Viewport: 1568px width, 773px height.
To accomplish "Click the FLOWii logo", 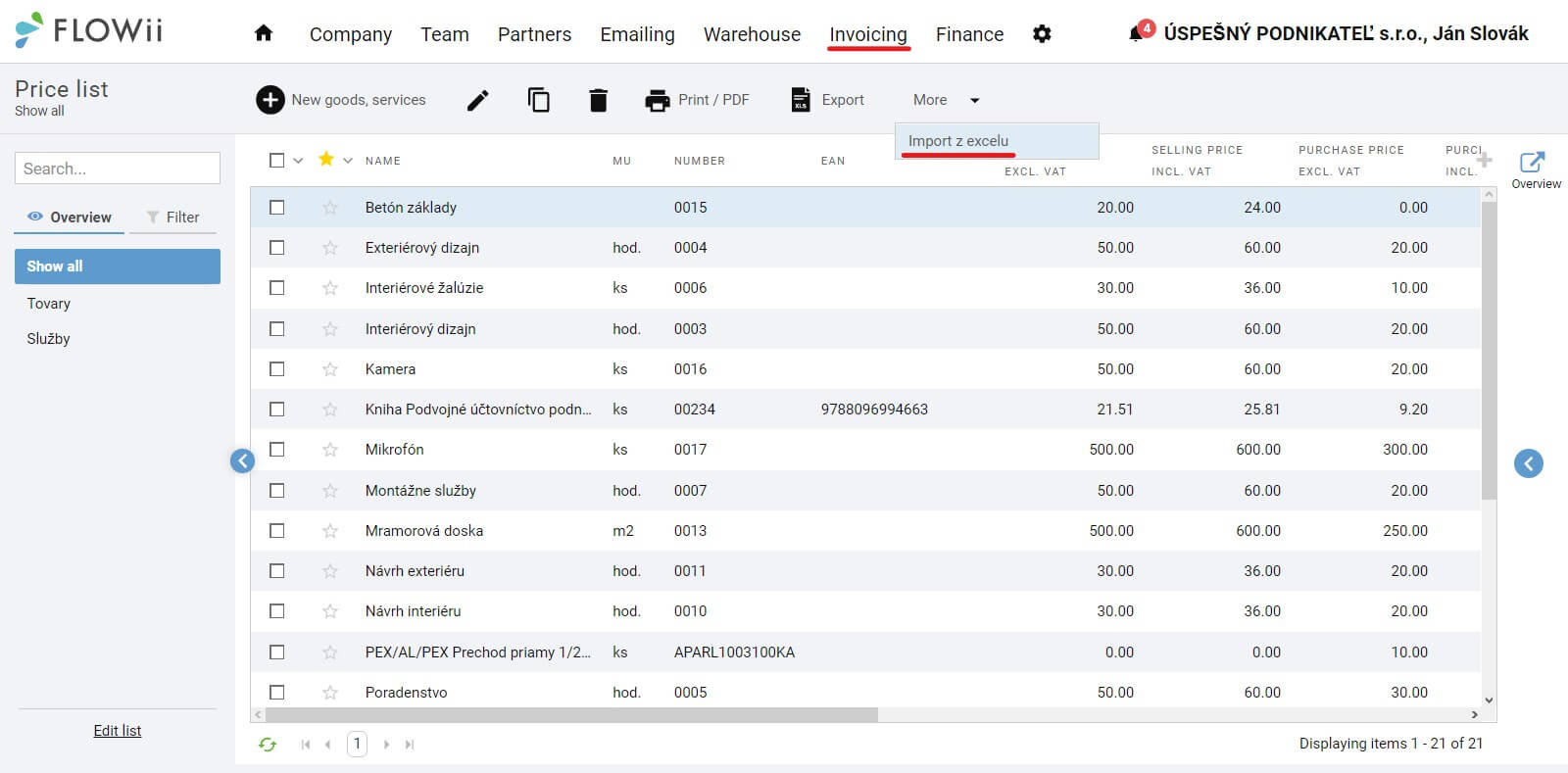I will 88,29.
